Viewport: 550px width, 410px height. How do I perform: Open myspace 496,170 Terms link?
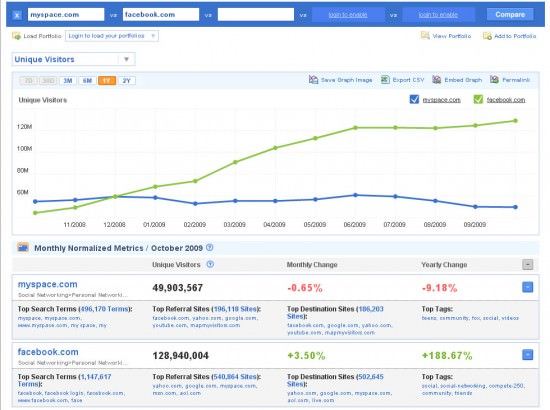(105, 309)
